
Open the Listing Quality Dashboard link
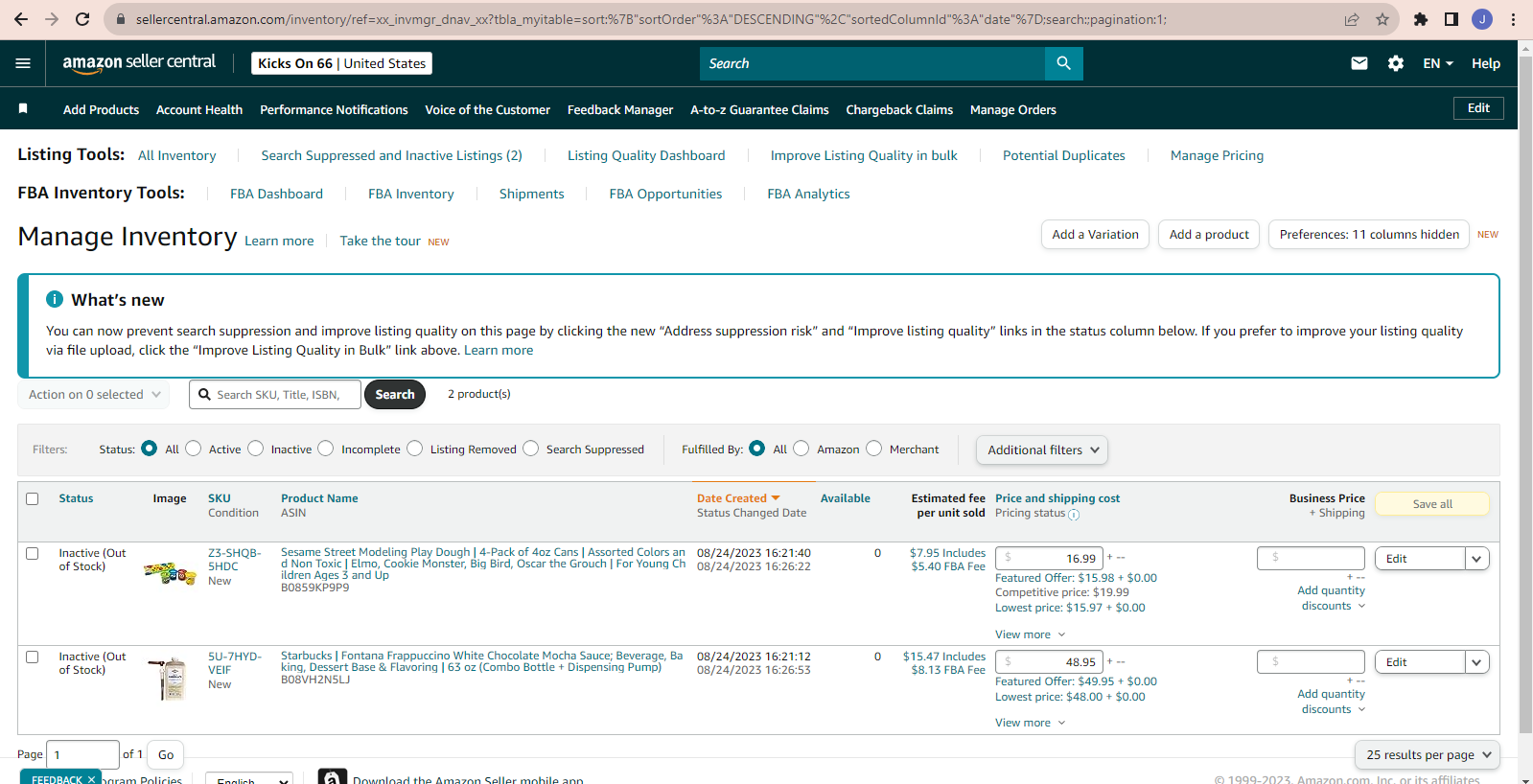[646, 155]
